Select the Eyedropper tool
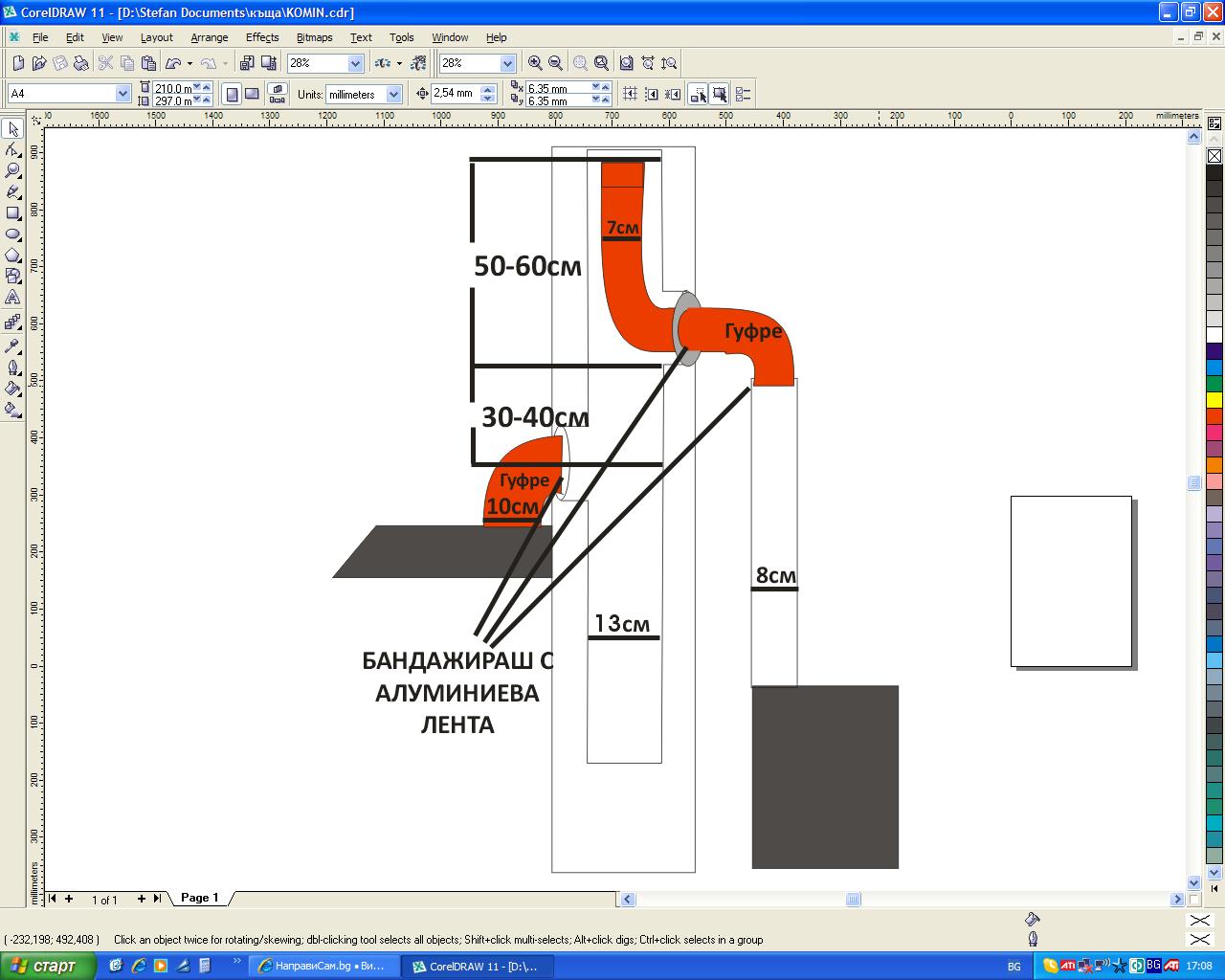This screenshot has width=1225, height=980. 12,346
